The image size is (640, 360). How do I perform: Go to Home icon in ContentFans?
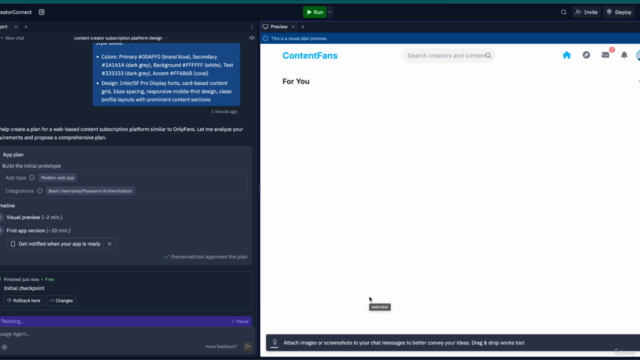(567, 55)
